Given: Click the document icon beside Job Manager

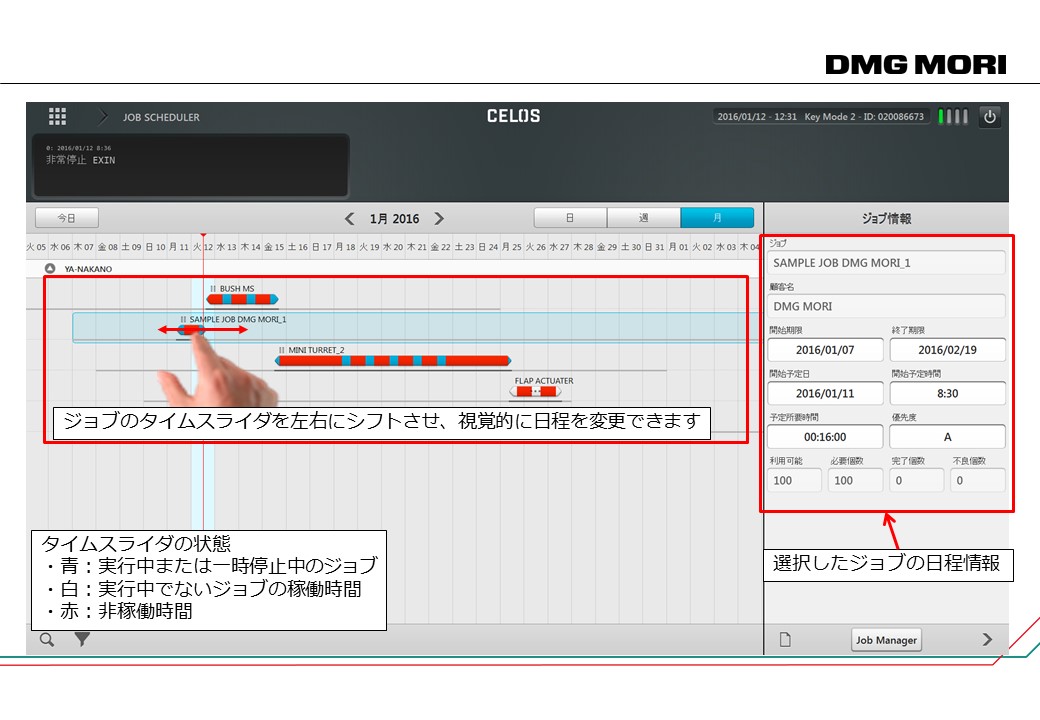Looking at the screenshot, I should (785, 640).
